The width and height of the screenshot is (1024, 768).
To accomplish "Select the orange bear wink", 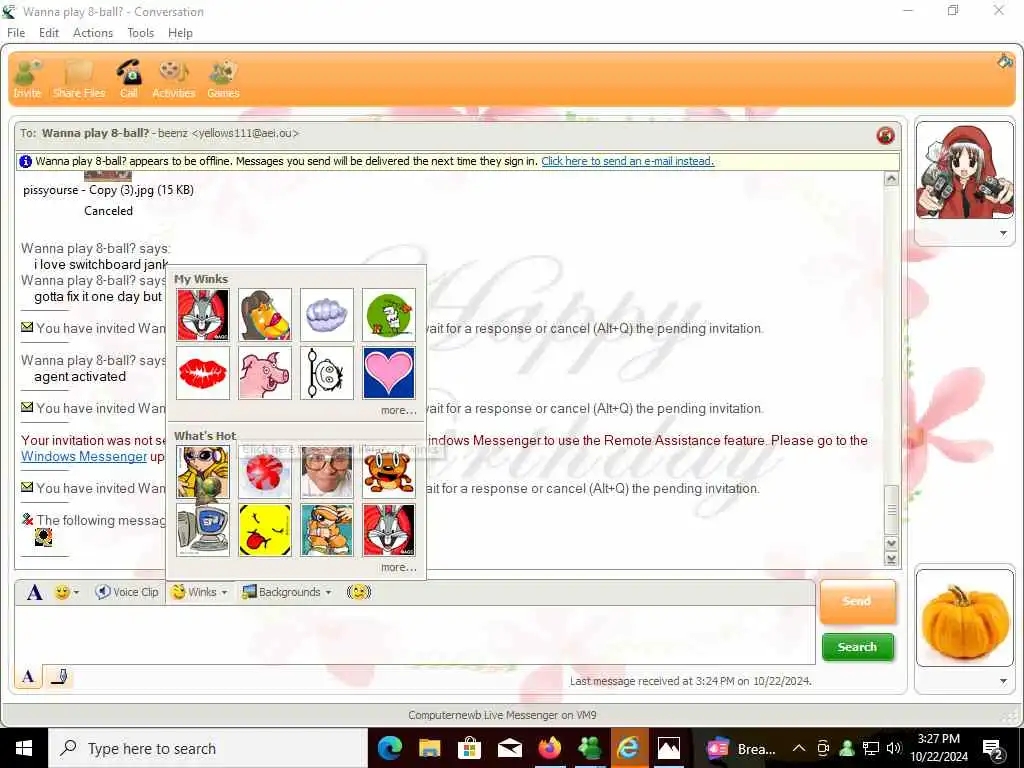I will pos(389,472).
